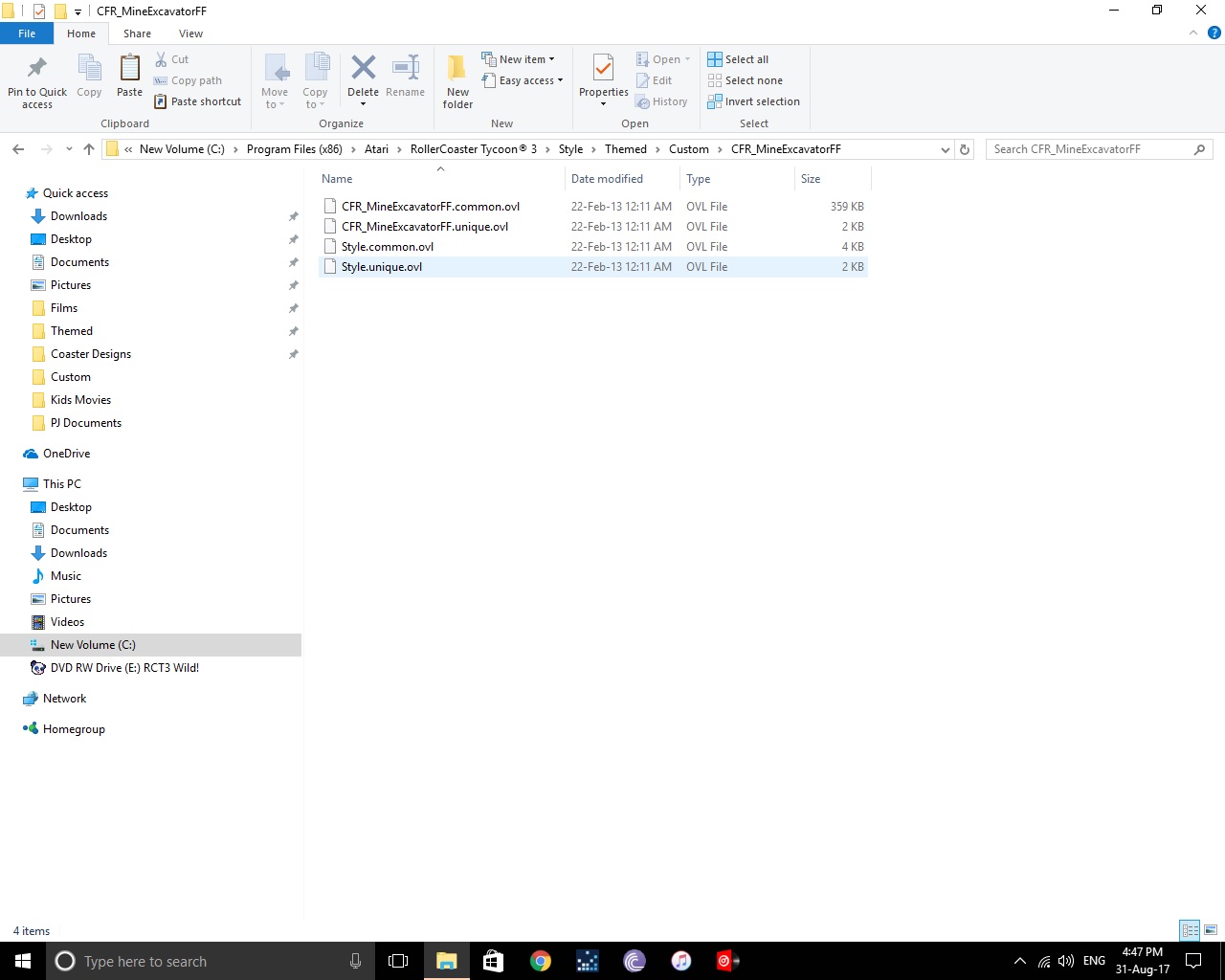The image size is (1225, 980).
Task: Click Select none in ribbon
Action: point(745,80)
